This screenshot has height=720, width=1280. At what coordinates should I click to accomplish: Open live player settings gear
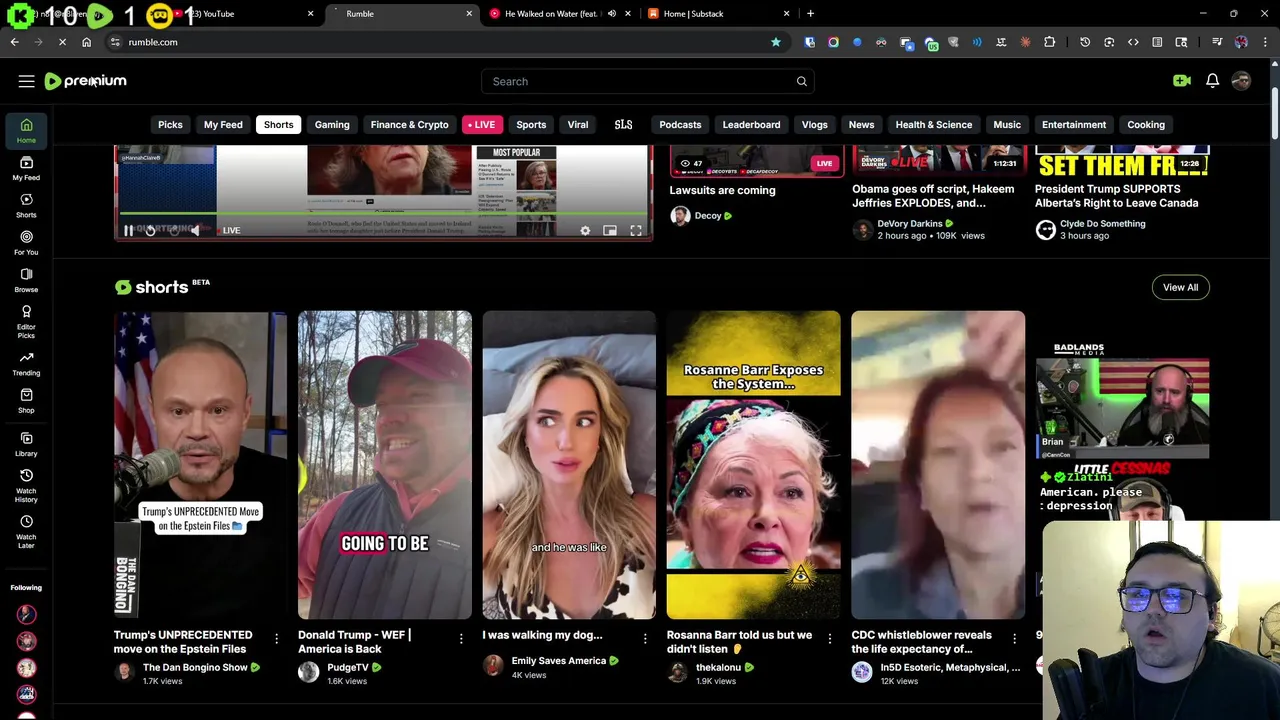tap(585, 231)
